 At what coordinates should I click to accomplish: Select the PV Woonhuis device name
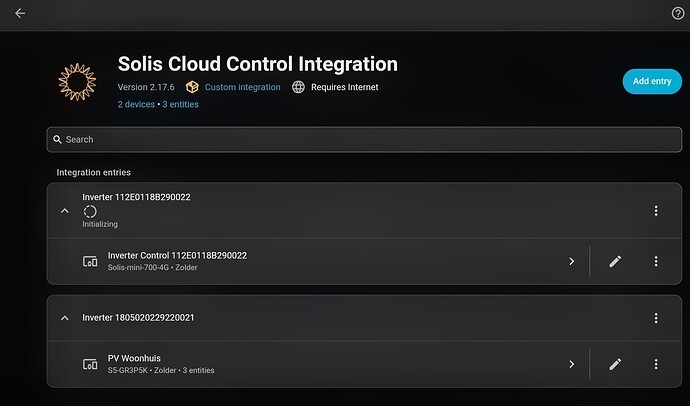click(134, 358)
